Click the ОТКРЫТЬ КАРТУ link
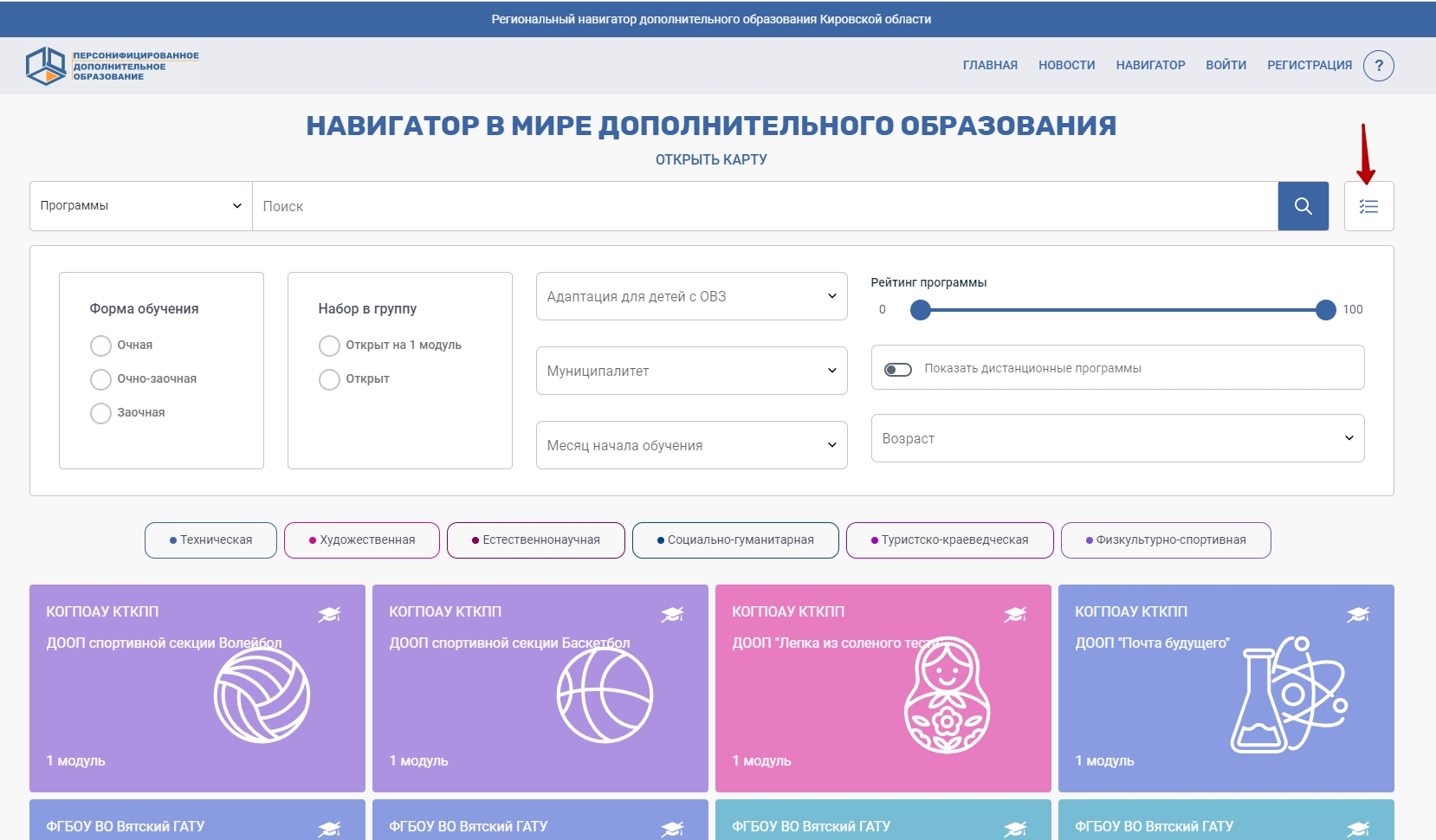 [x=711, y=159]
